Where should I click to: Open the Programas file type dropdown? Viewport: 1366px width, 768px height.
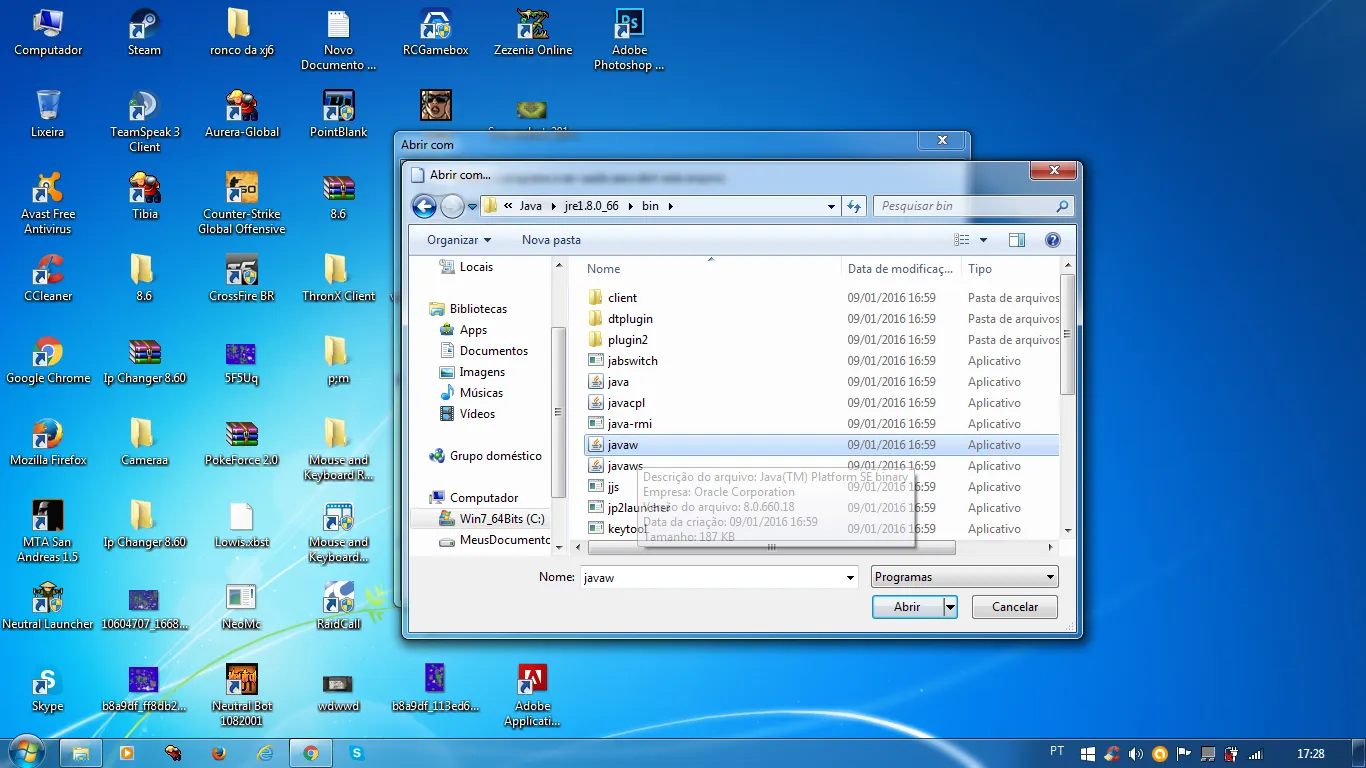(964, 577)
